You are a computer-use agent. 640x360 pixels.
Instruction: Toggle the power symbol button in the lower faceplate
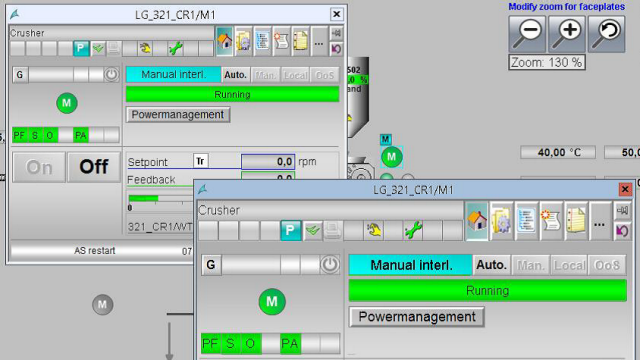[x=329, y=265]
